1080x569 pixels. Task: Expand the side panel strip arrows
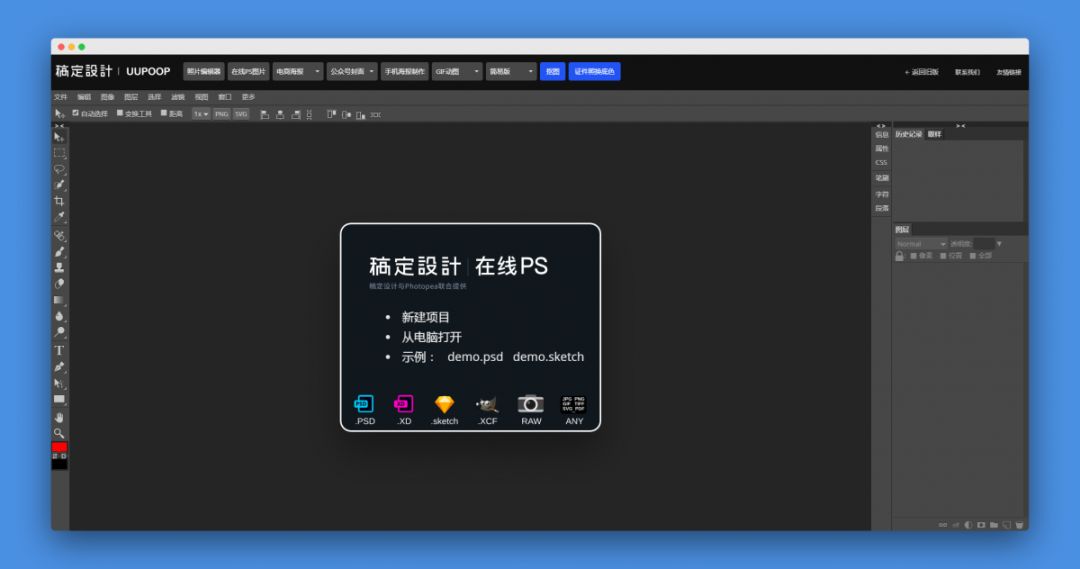[881, 126]
